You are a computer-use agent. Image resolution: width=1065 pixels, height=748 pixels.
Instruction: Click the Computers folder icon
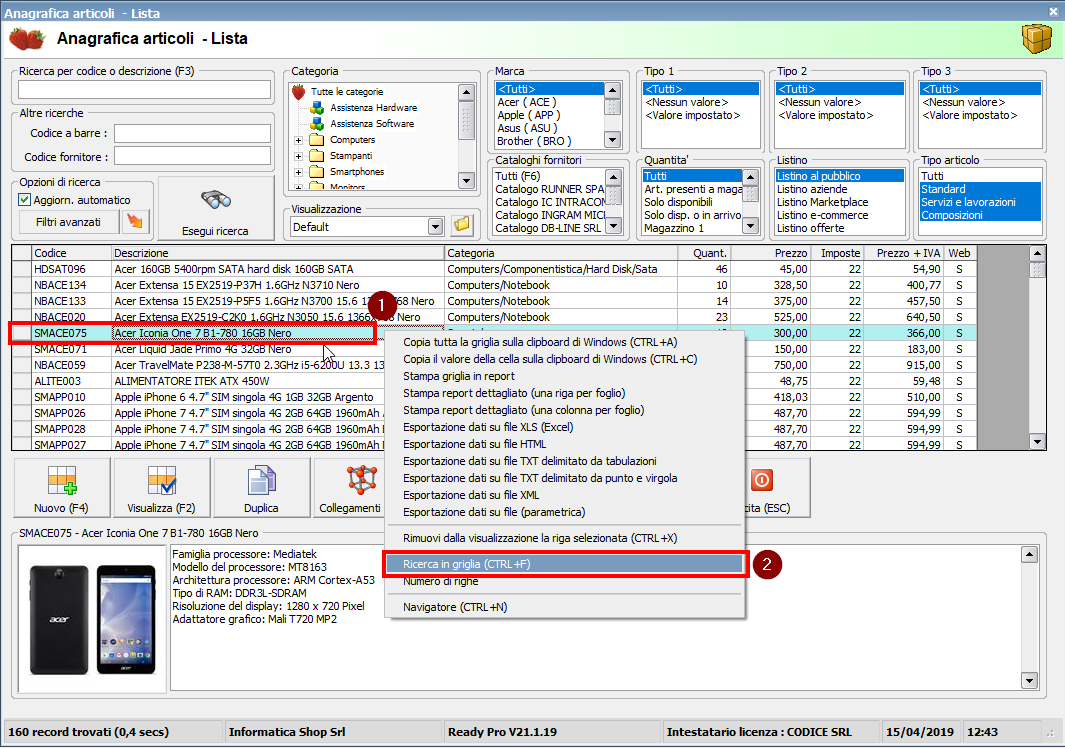(317, 139)
